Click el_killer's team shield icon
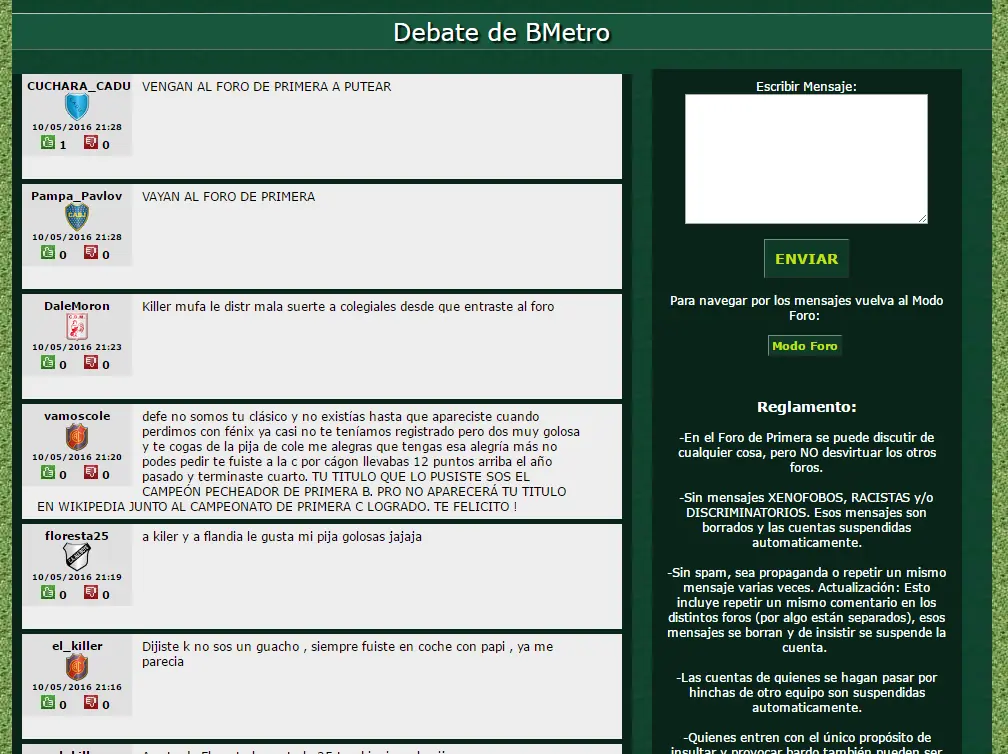 coord(76,667)
